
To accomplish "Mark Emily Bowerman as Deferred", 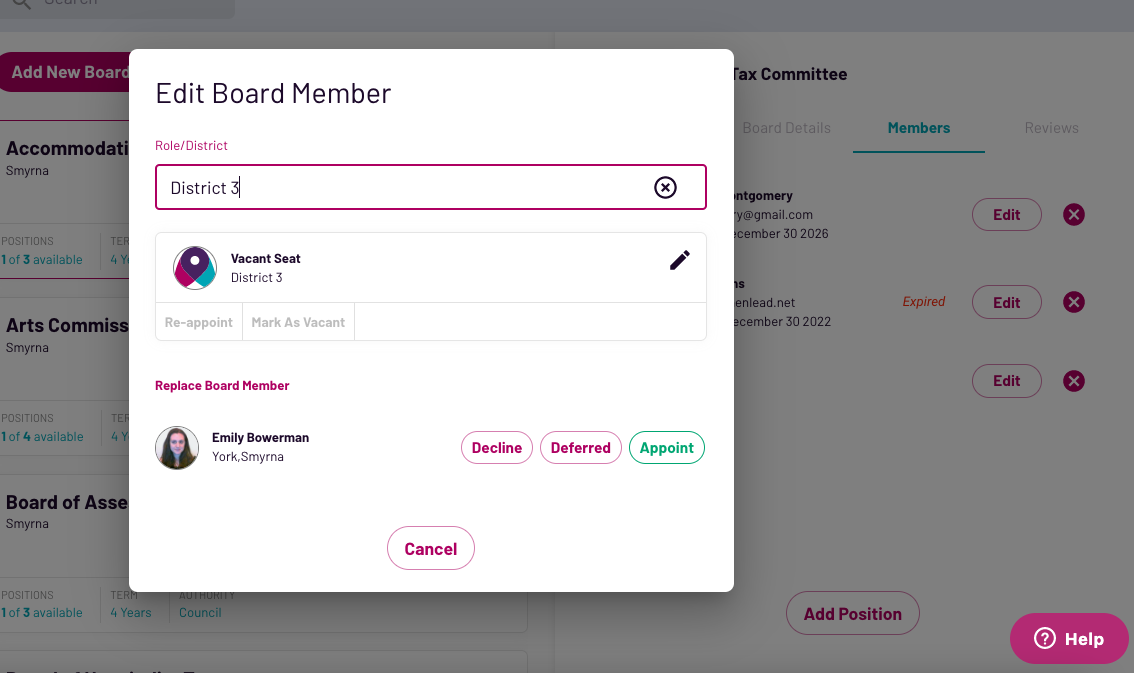I will pyautogui.click(x=580, y=448).
